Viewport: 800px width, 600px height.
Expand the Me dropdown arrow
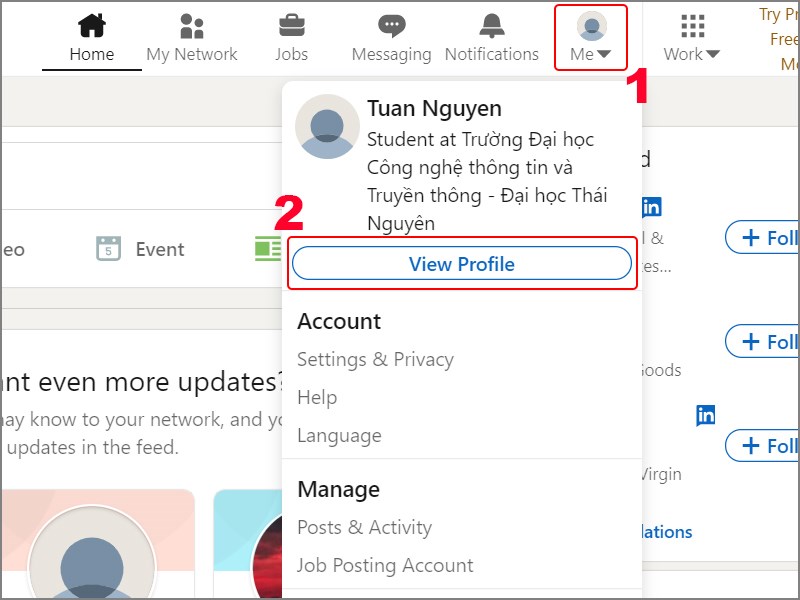pos(604,54)
